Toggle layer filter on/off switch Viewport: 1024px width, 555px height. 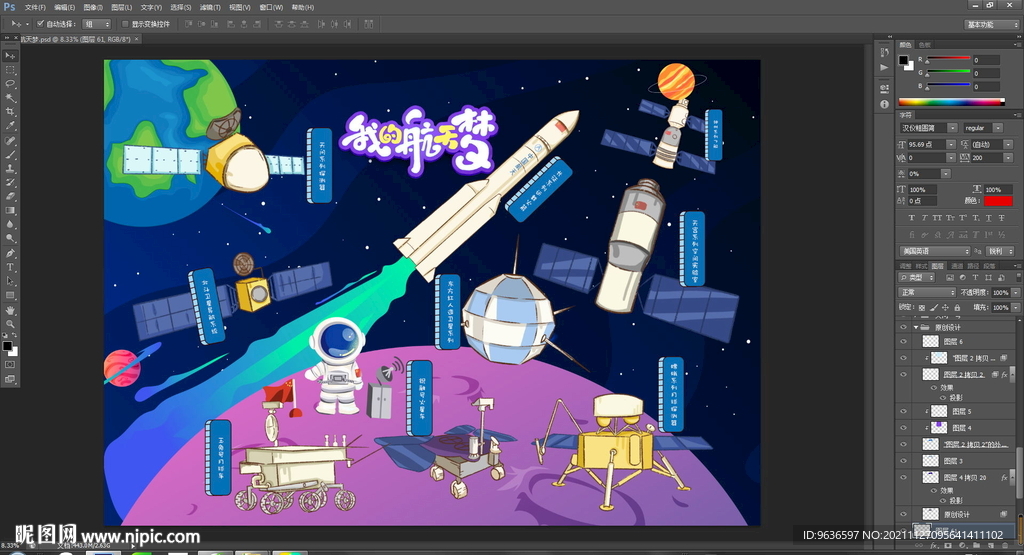click(1017, 278)
